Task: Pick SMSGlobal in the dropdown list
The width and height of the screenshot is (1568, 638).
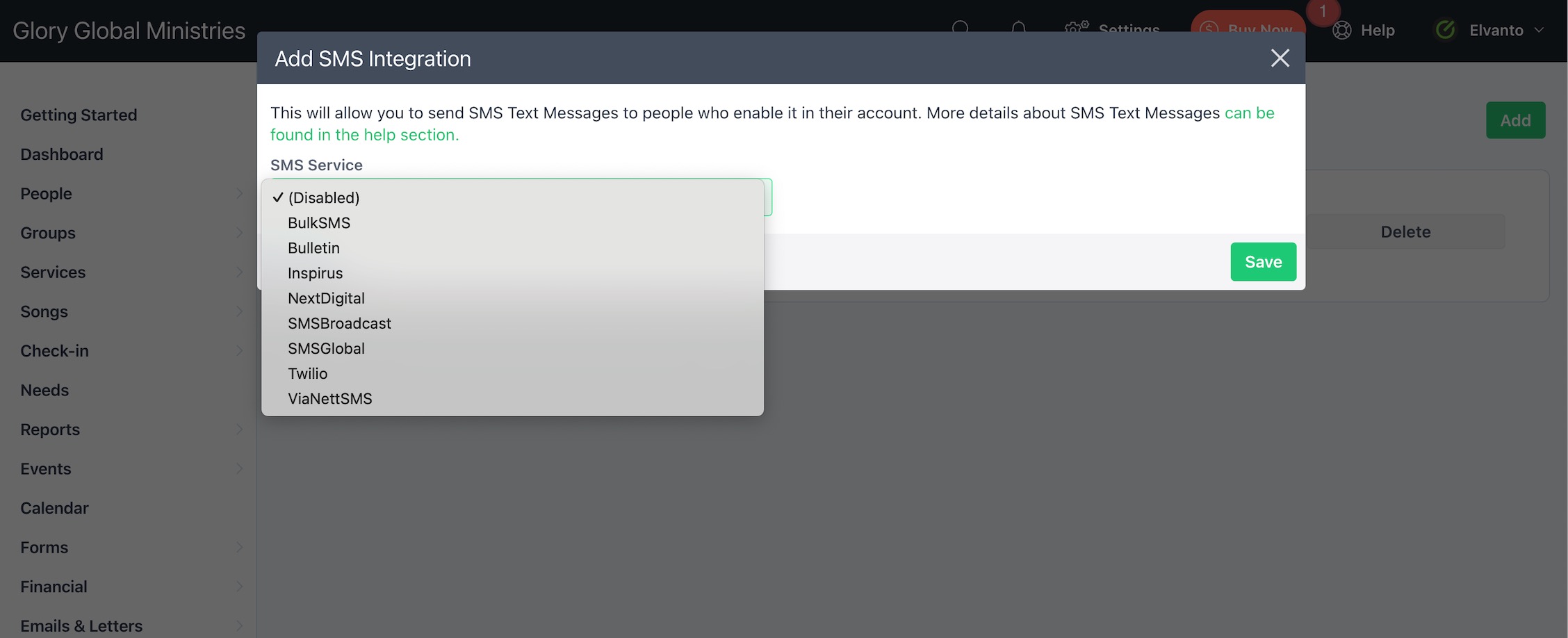Action: [512, 348]
